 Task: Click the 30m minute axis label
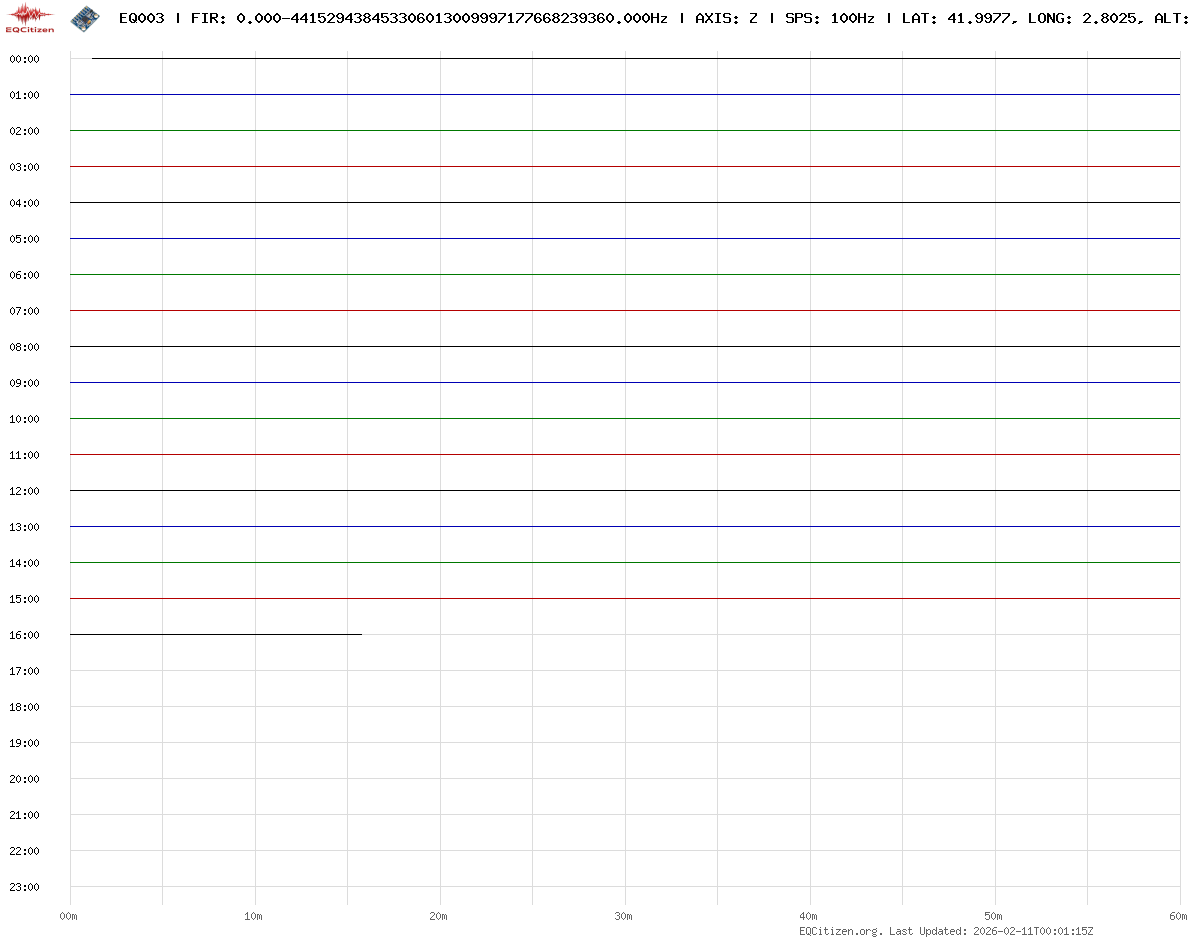[x=624, y=916]
